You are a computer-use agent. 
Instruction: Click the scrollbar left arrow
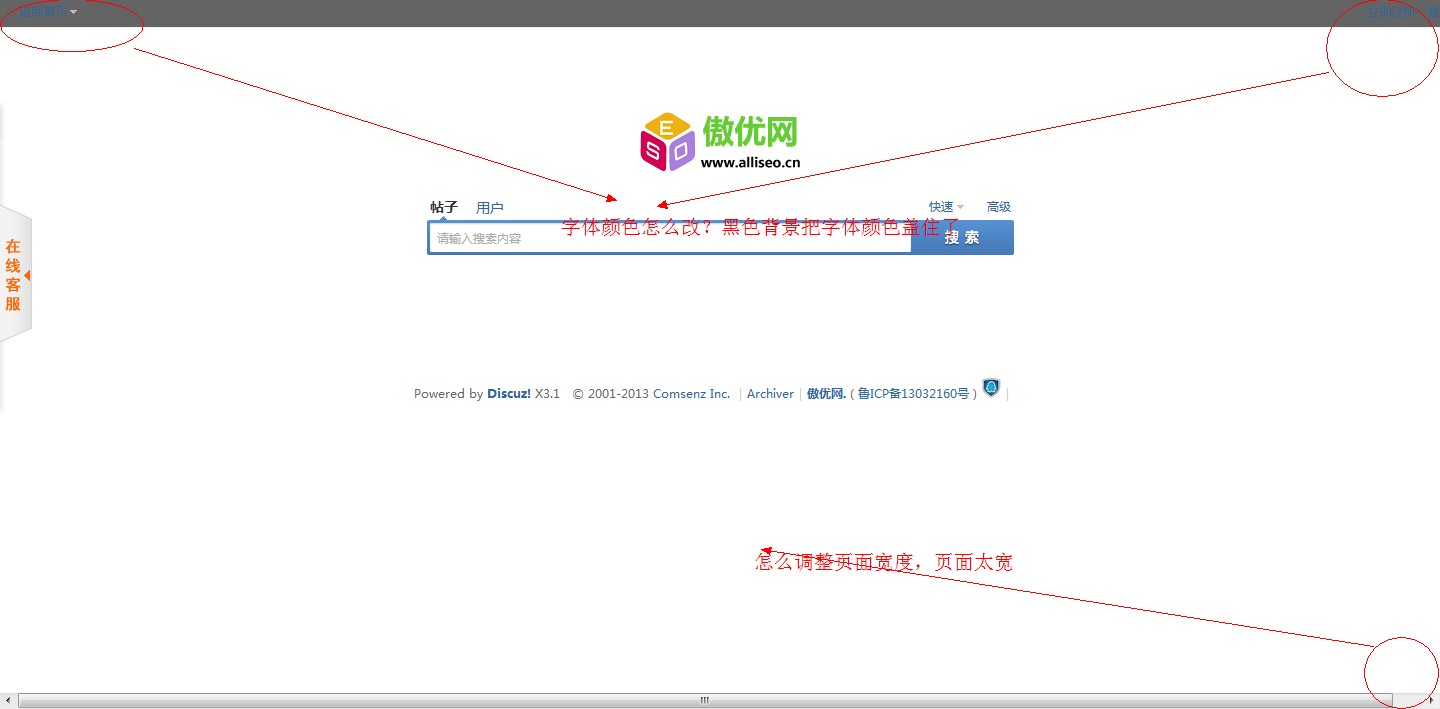click(8, 701)
